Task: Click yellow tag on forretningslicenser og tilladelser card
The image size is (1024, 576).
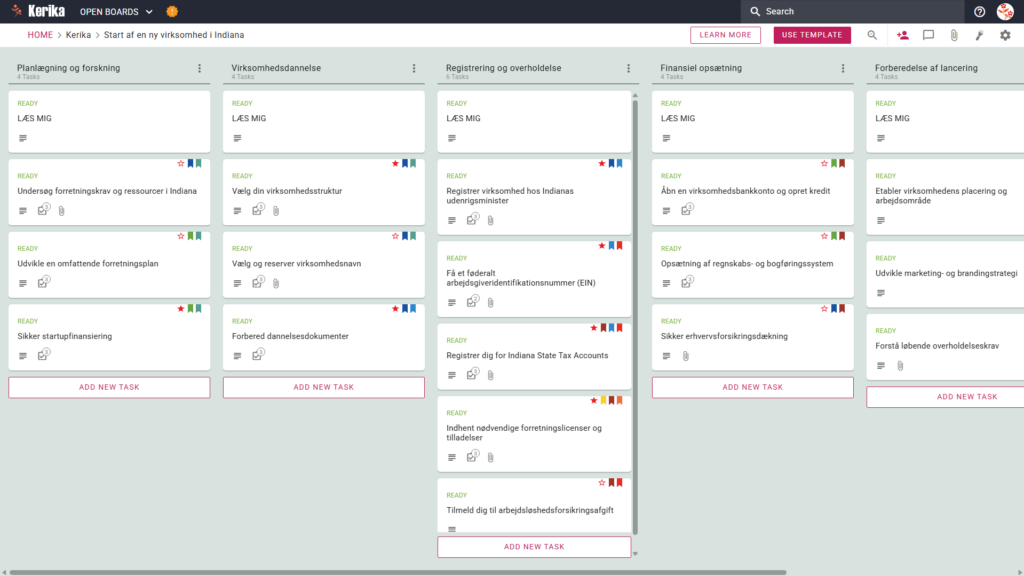Action: [603, 400]
